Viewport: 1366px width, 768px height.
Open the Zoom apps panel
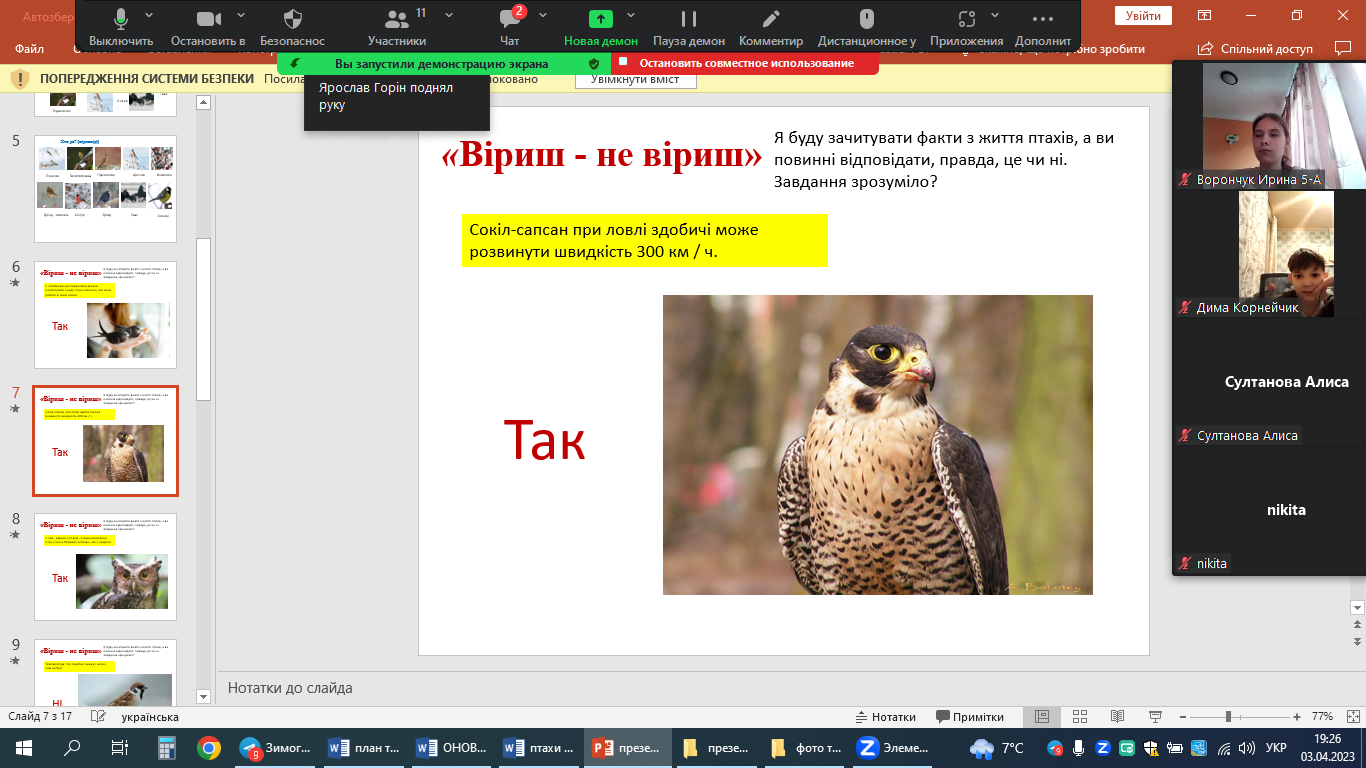(x=966, y=27)
